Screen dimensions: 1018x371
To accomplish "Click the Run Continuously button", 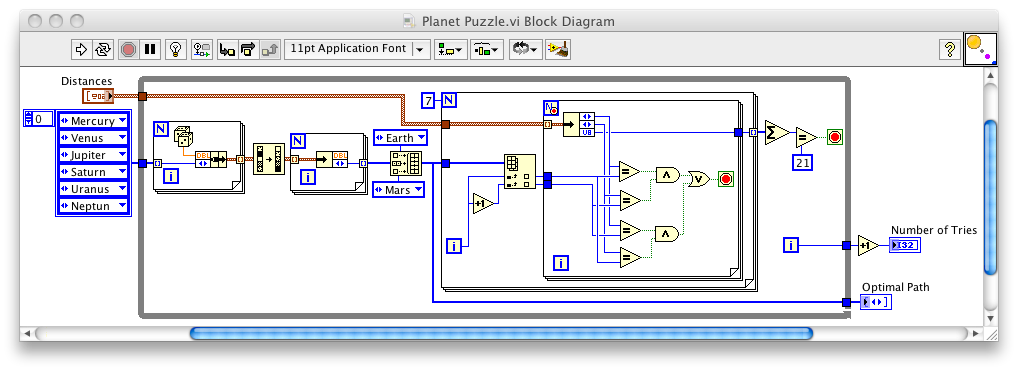I will coord(103,49).
